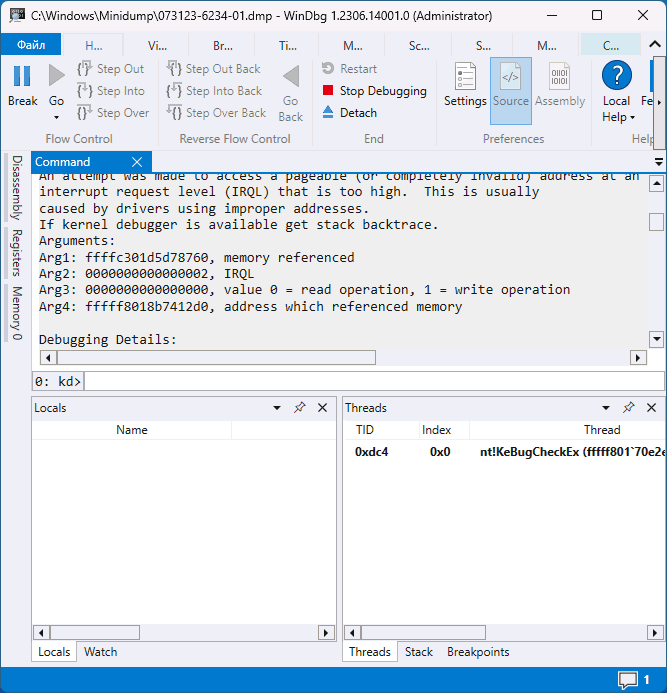
Task: Click Step Out
Action: [111, 69]
